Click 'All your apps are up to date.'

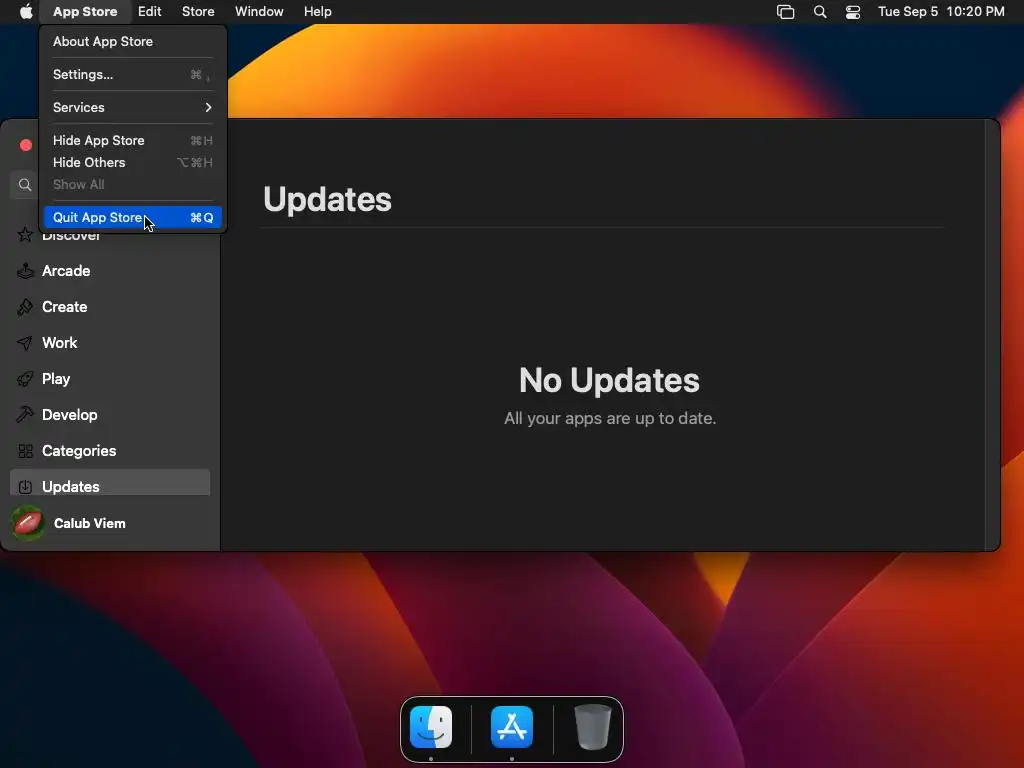tap(610, 419)
